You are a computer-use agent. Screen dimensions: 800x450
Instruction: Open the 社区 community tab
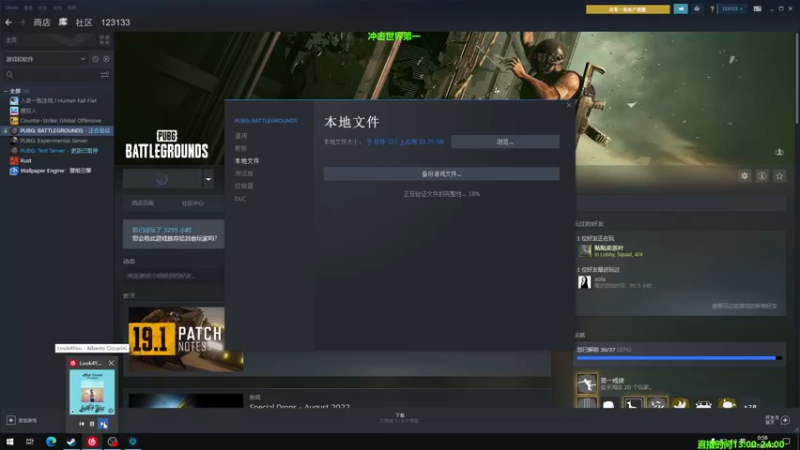[x=84, y=22]
